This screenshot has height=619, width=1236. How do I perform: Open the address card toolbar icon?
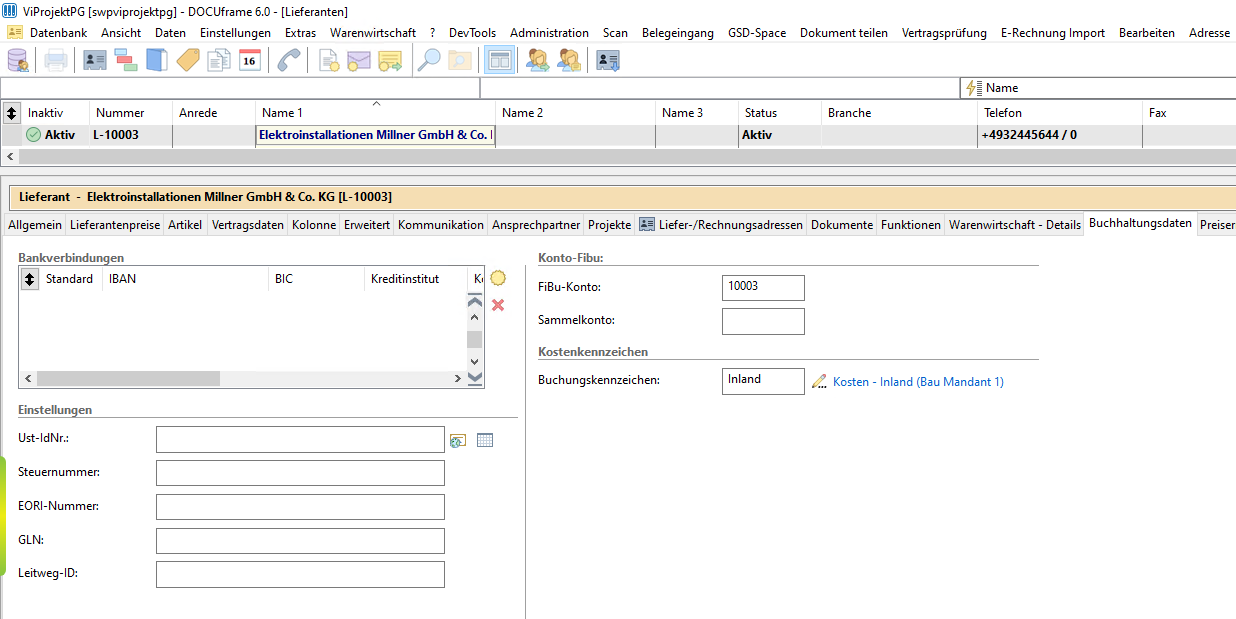95,60
